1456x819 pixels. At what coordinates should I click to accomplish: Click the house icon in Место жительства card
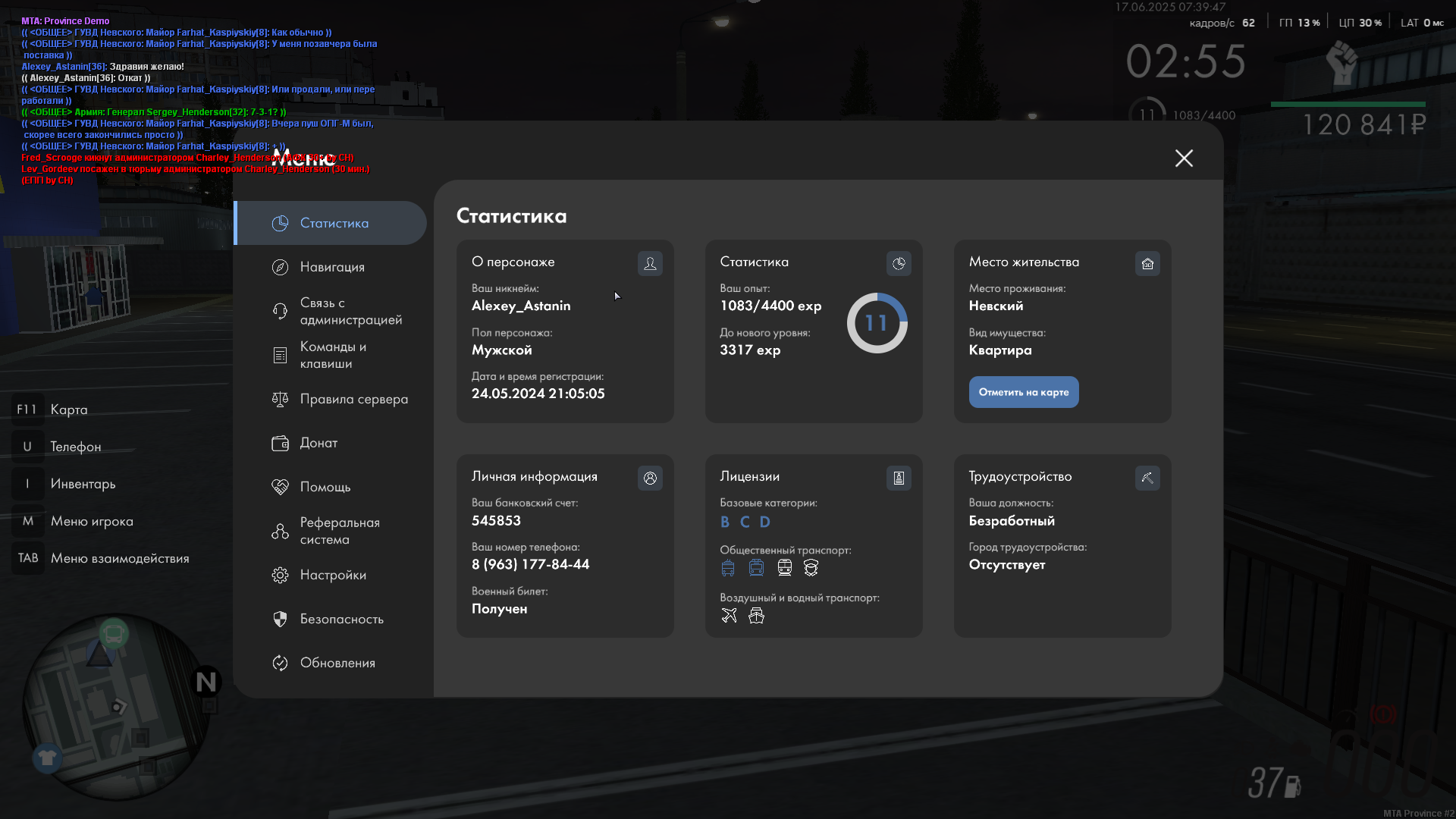click(1147, 263)
